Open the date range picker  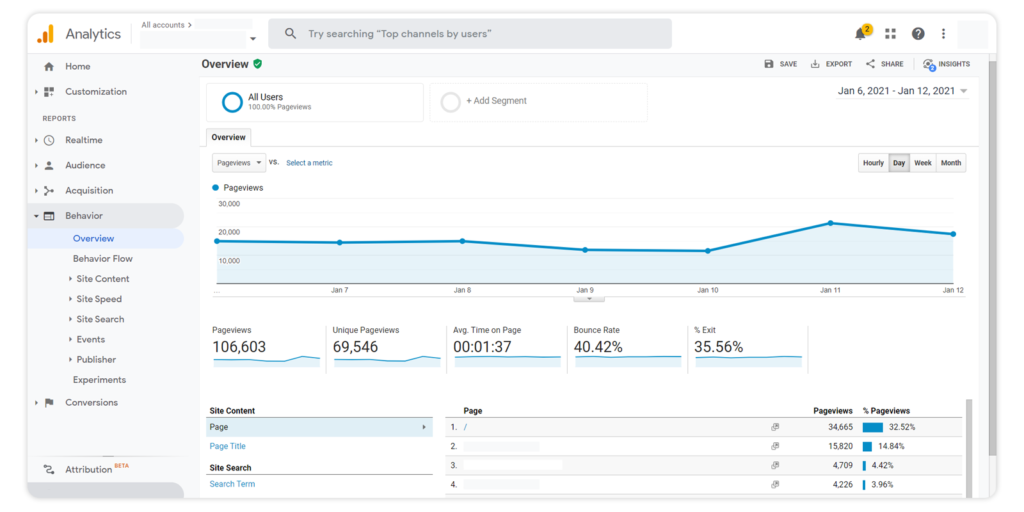(902, 91)
